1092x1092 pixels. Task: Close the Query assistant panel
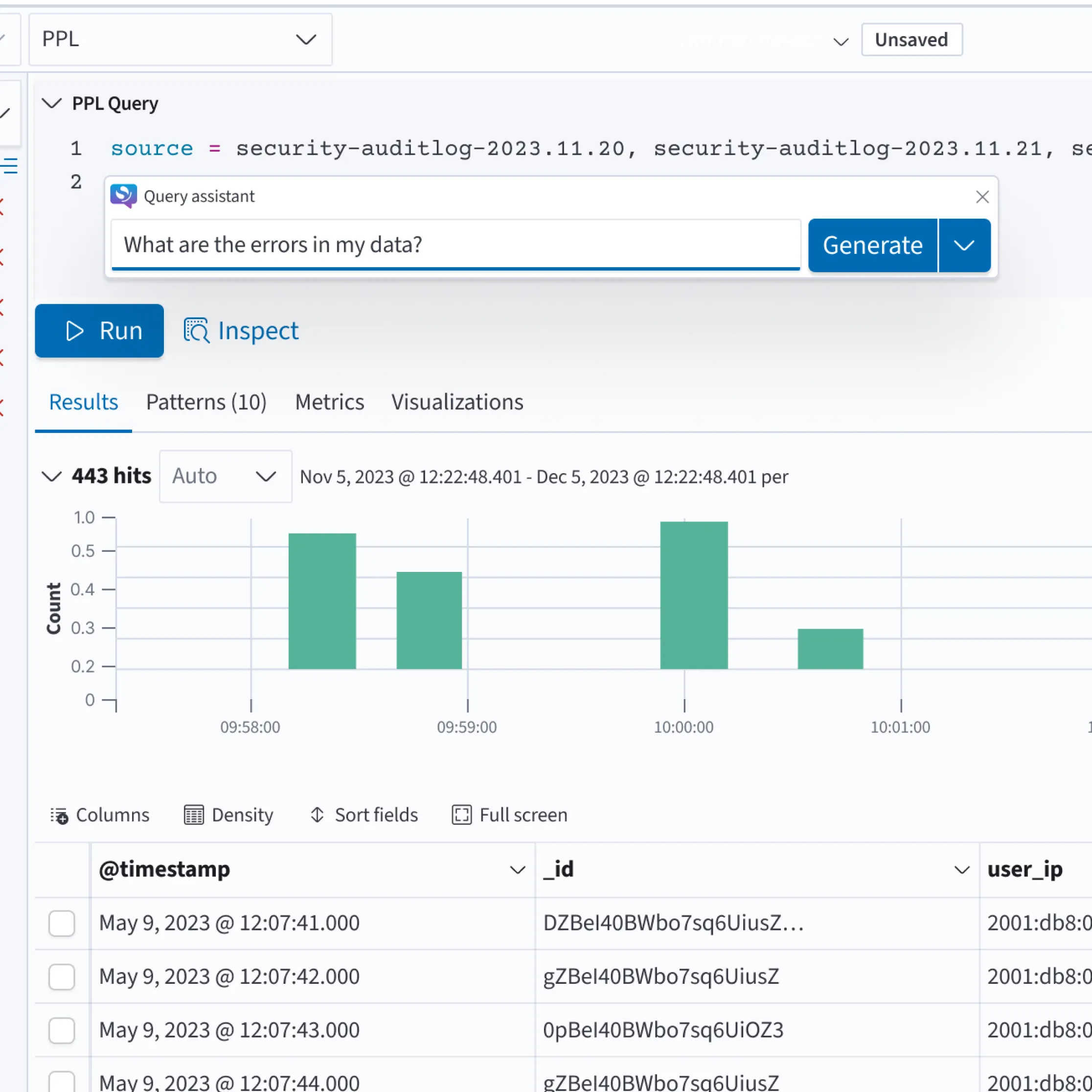tap(982, 197)
